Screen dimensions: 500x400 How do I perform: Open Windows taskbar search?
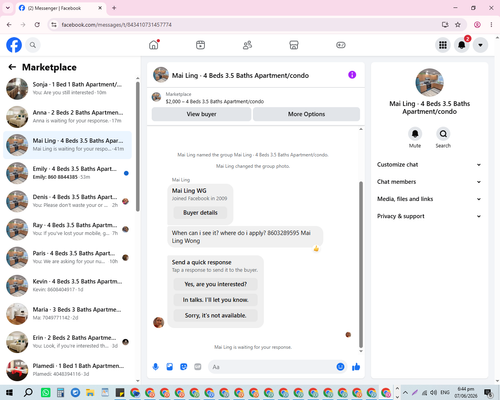28,392
